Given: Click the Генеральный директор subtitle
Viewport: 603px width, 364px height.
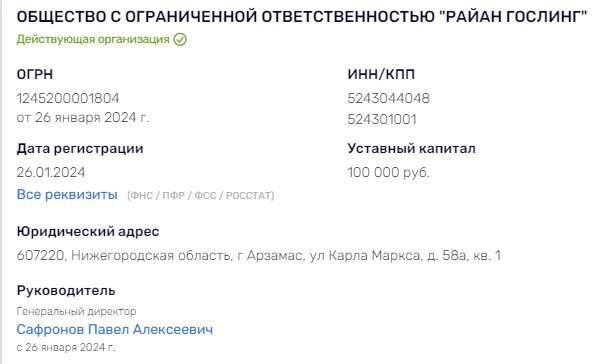Looking at the screenshot, I should pos(76,311).
